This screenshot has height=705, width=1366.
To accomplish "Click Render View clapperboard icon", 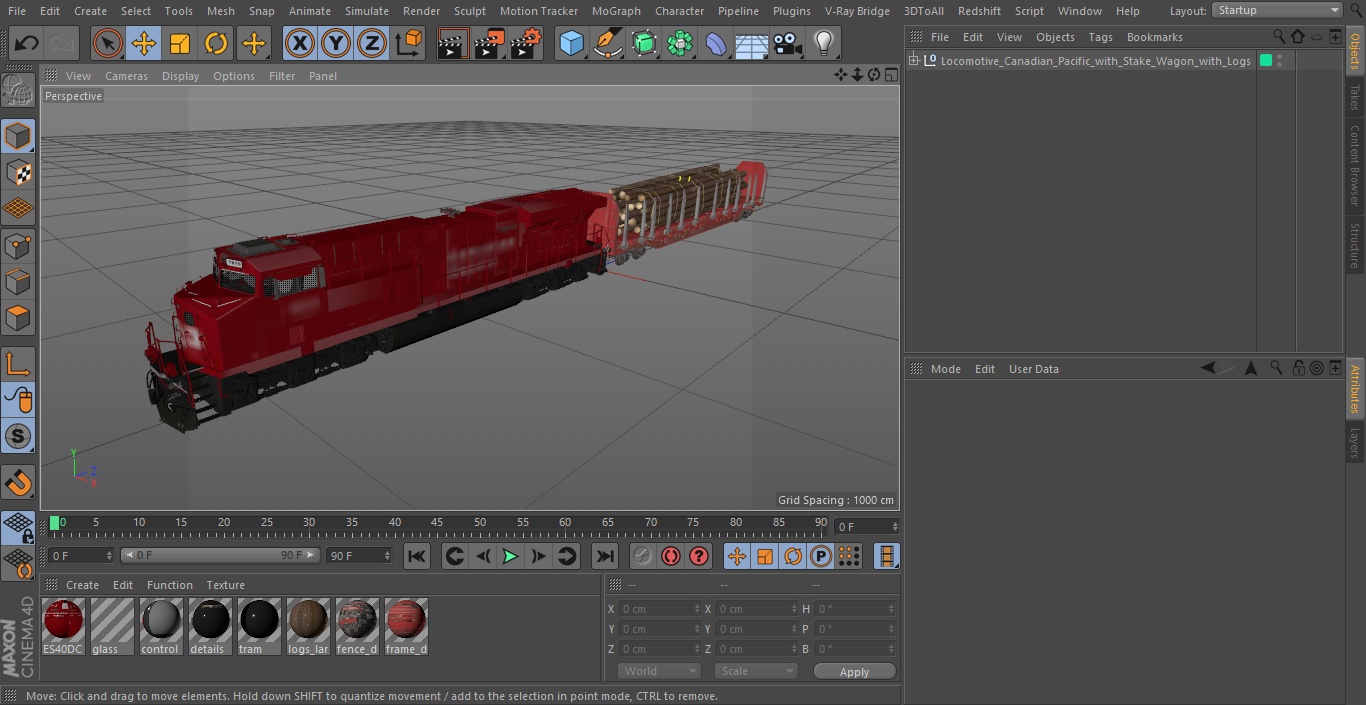I will 453,43.
